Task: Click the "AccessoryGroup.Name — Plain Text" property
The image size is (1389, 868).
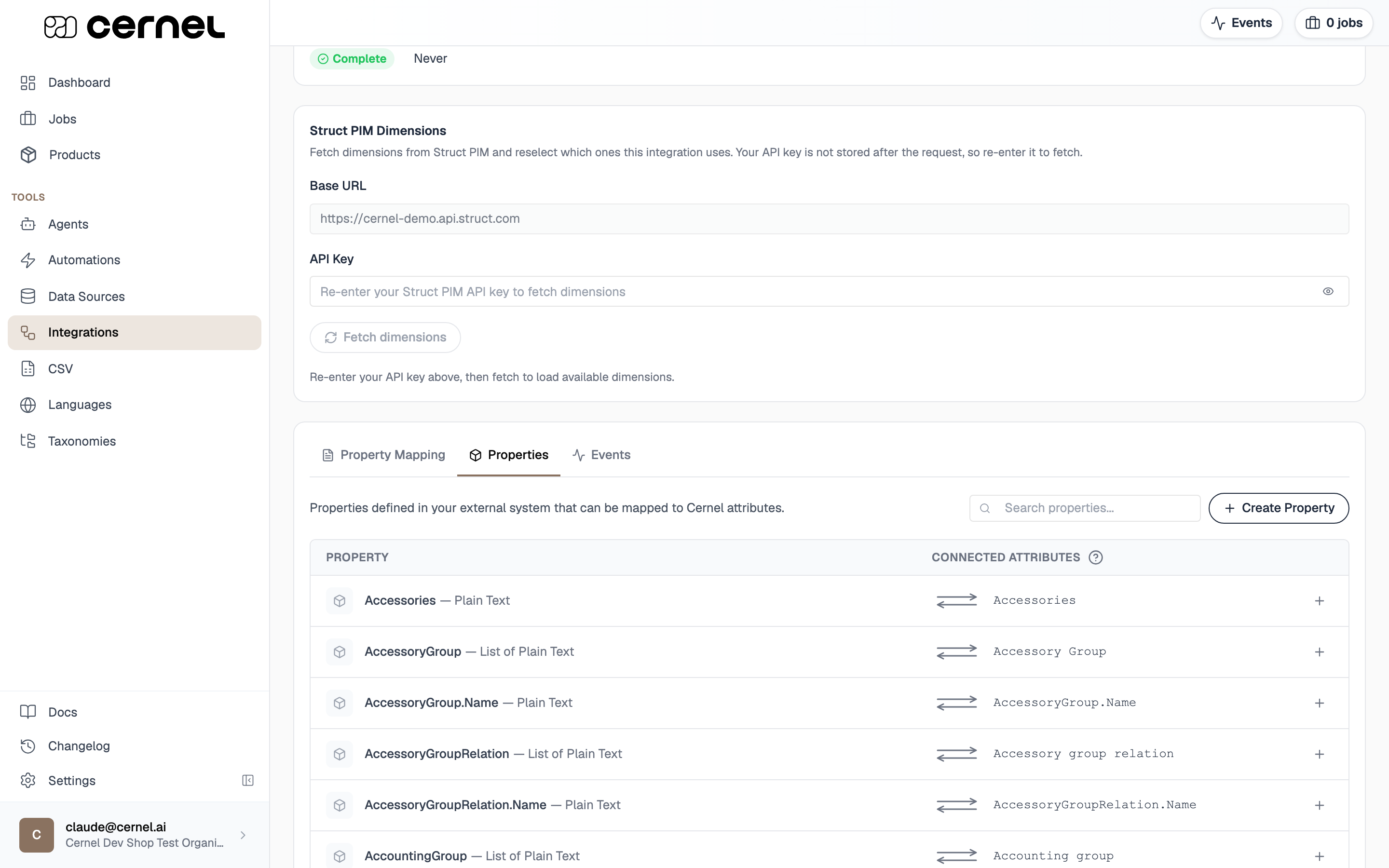Action: pyautogui.click(x=468, y=703)
